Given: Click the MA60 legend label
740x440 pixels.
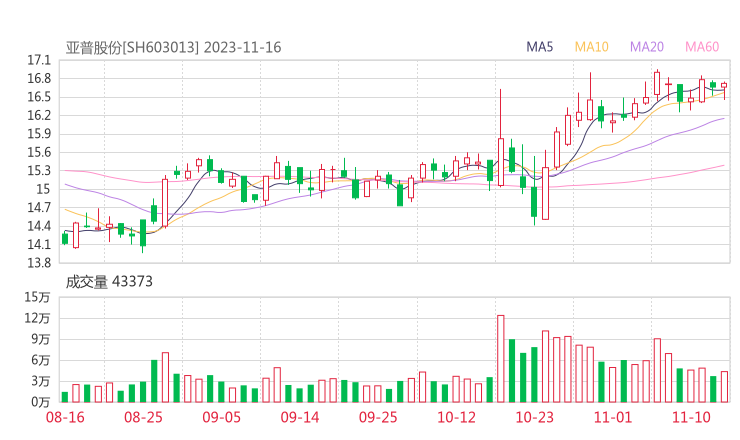Looking at the screenshot, I should coord(702,47).
